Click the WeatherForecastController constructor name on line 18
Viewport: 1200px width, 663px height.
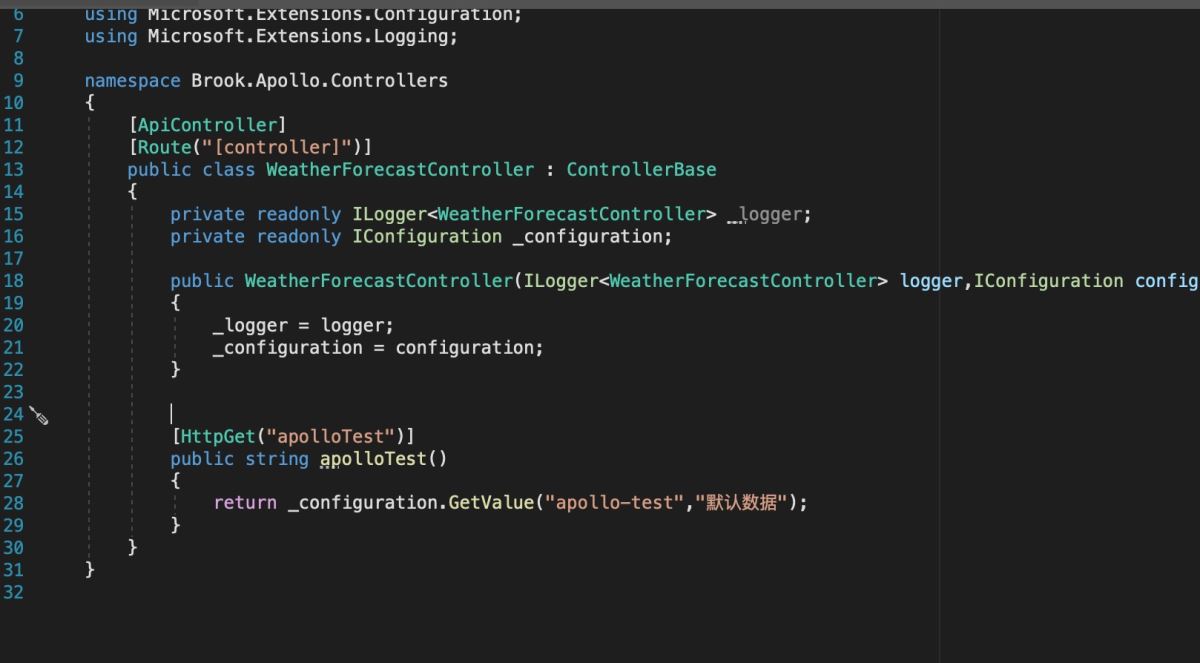[379, 281]
